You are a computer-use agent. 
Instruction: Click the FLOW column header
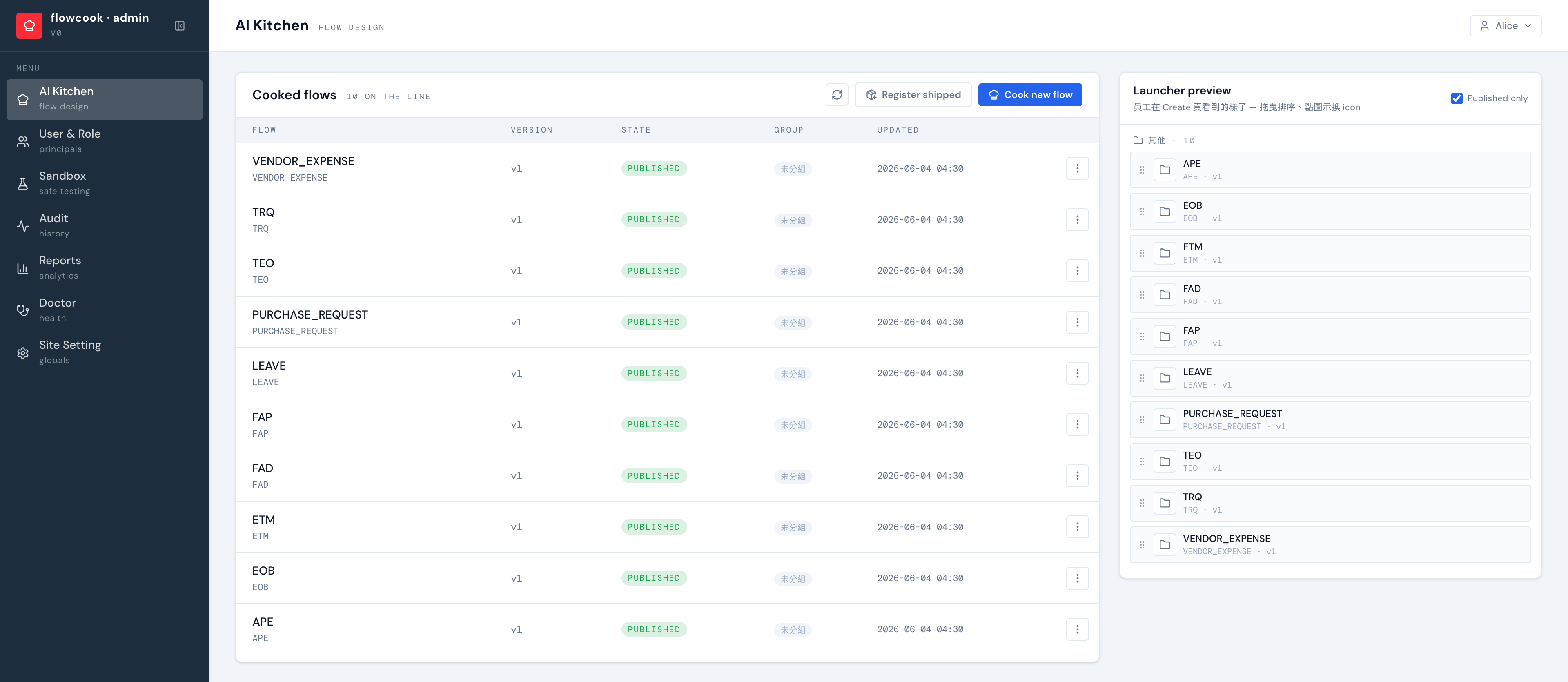(264, 130)
